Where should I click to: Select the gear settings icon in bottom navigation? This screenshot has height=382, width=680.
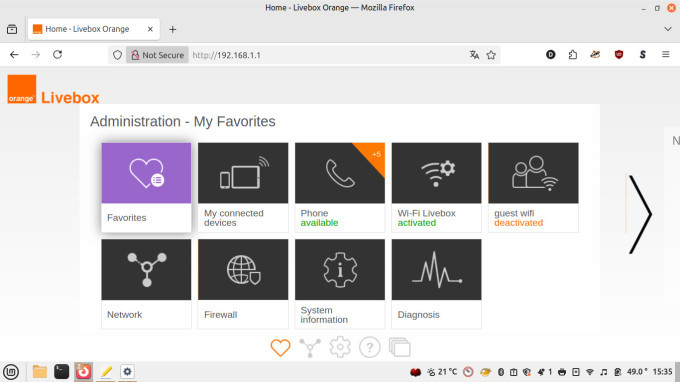340,347
